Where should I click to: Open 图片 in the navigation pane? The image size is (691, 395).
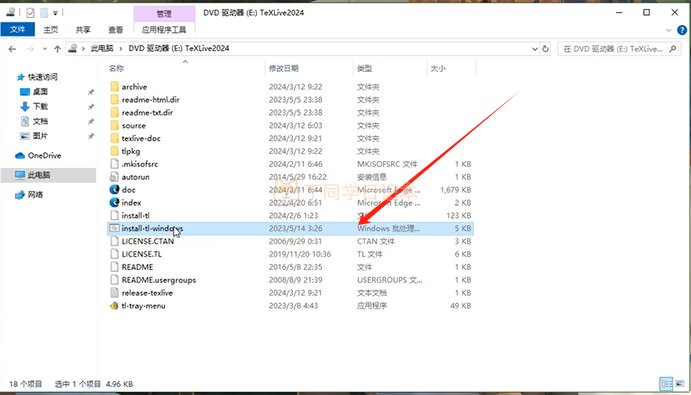(40, 136)
